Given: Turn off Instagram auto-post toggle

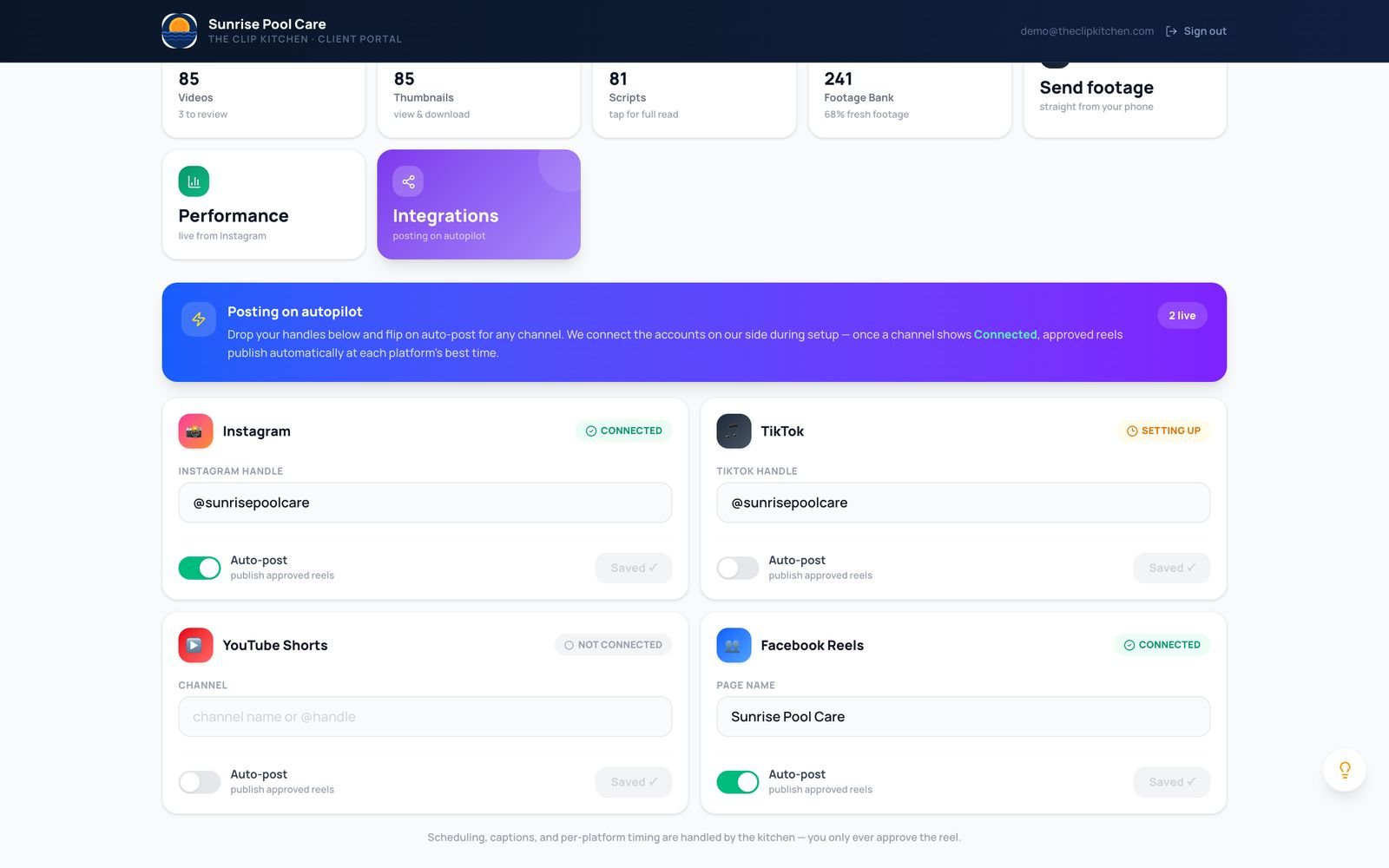Looking at the screenshot, I should click(200, 568).
